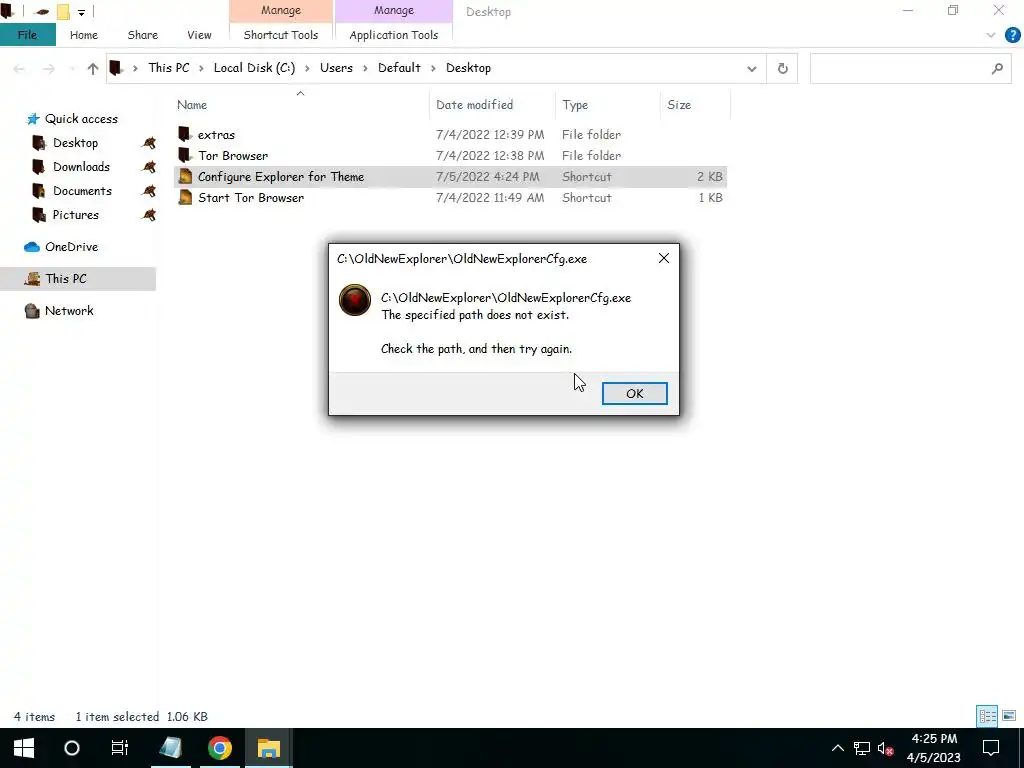Click the muted volume tray icon
This screenshot has width=1024, height=768.
tap(886, 748)
